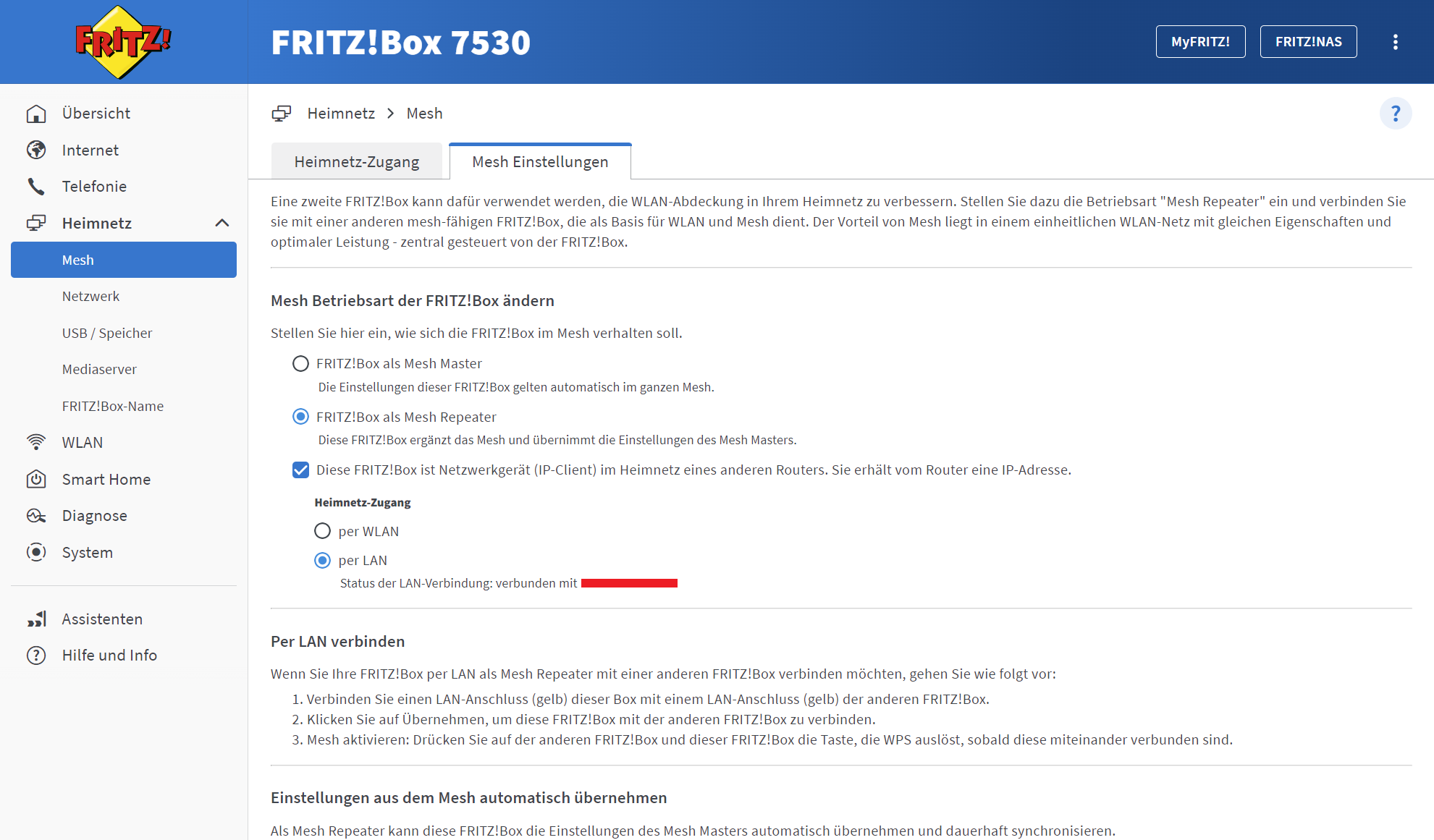This screenshot has width=1434, height=840.
Task: Click the FRITZ! logo in header
Action: 123,42
